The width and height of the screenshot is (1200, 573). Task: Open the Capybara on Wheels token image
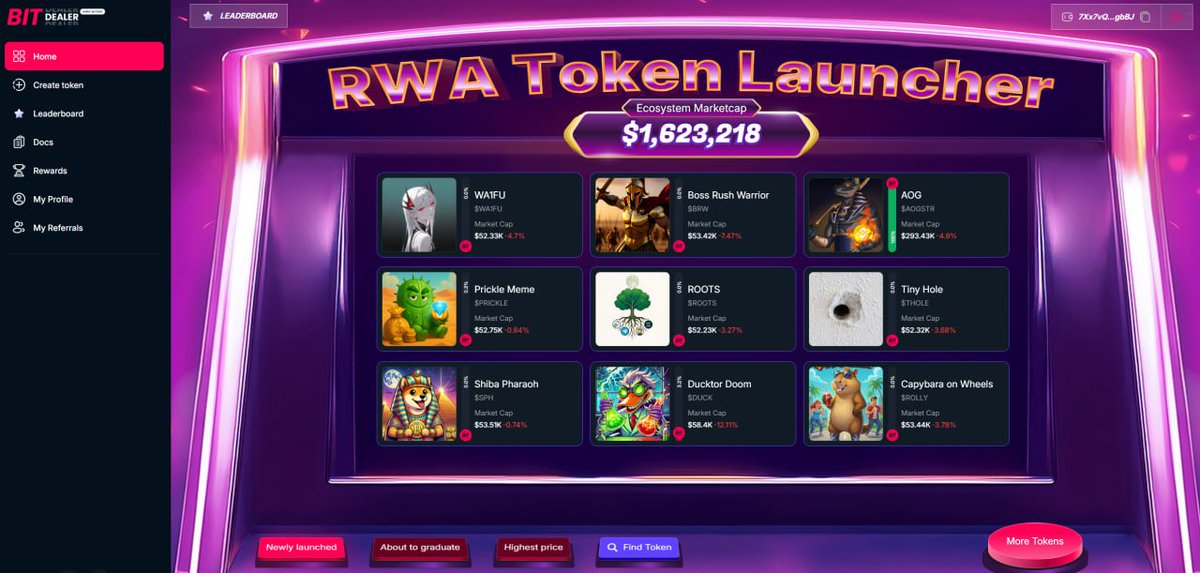coord(846,404)
